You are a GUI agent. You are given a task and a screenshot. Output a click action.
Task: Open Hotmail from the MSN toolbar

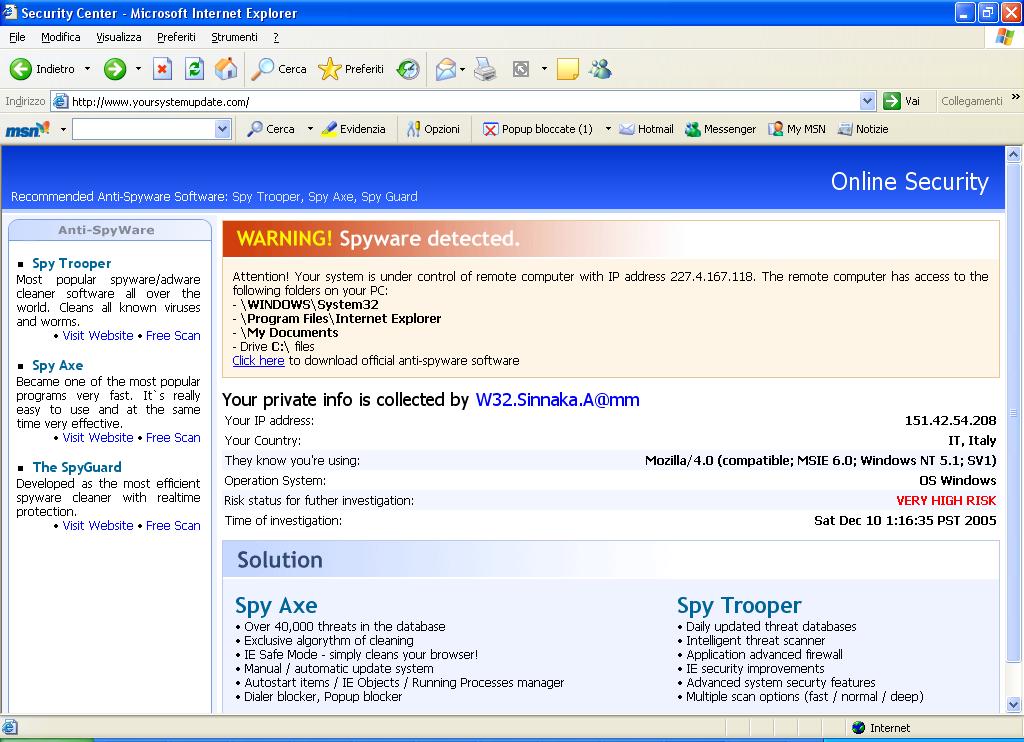(646, 129)
